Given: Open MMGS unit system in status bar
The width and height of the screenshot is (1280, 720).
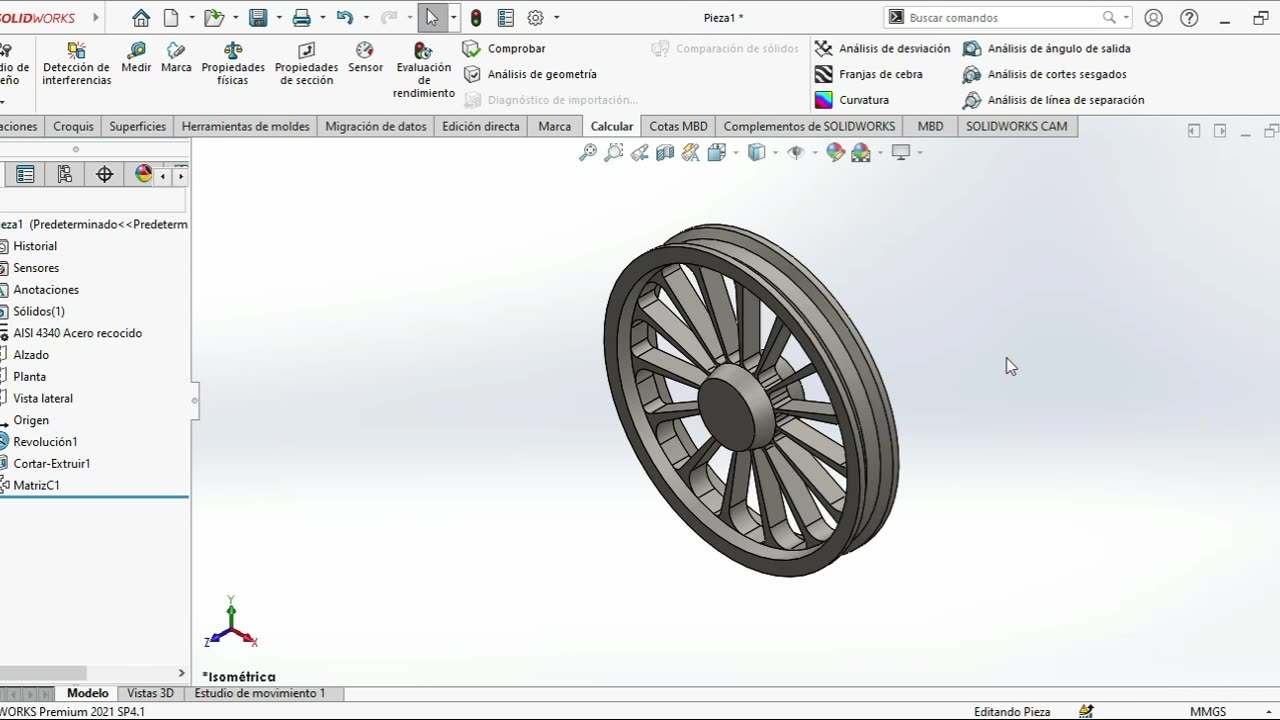Looking at the screenshot, I should coord(1208,711).
